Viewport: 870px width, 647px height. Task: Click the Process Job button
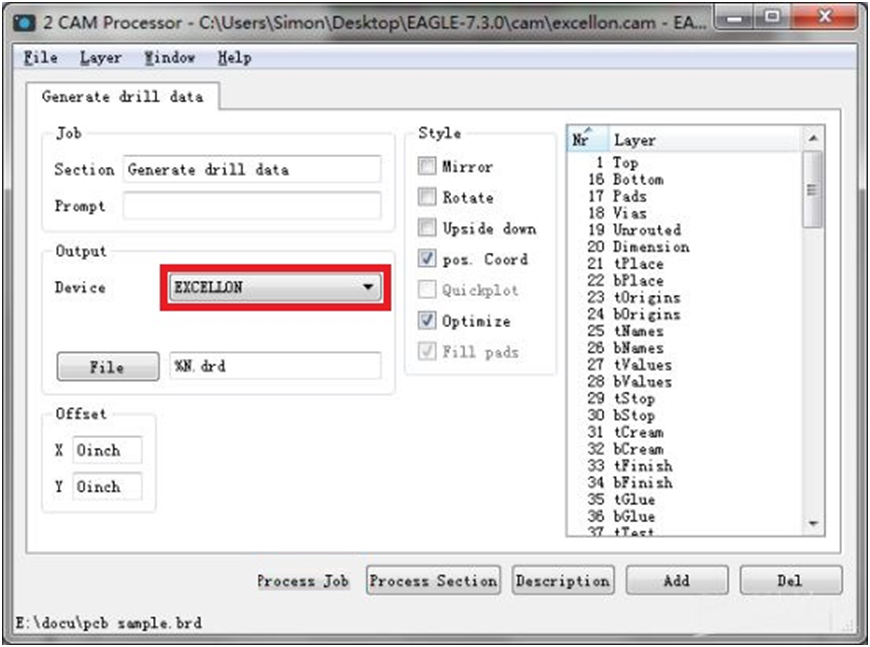tap(303, 581)
